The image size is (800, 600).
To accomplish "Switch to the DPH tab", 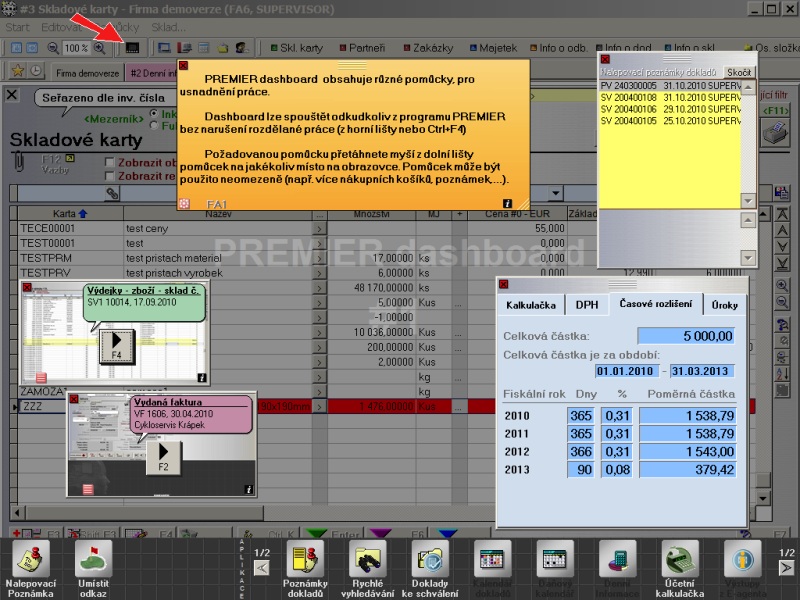I will [x=587, y=305].
